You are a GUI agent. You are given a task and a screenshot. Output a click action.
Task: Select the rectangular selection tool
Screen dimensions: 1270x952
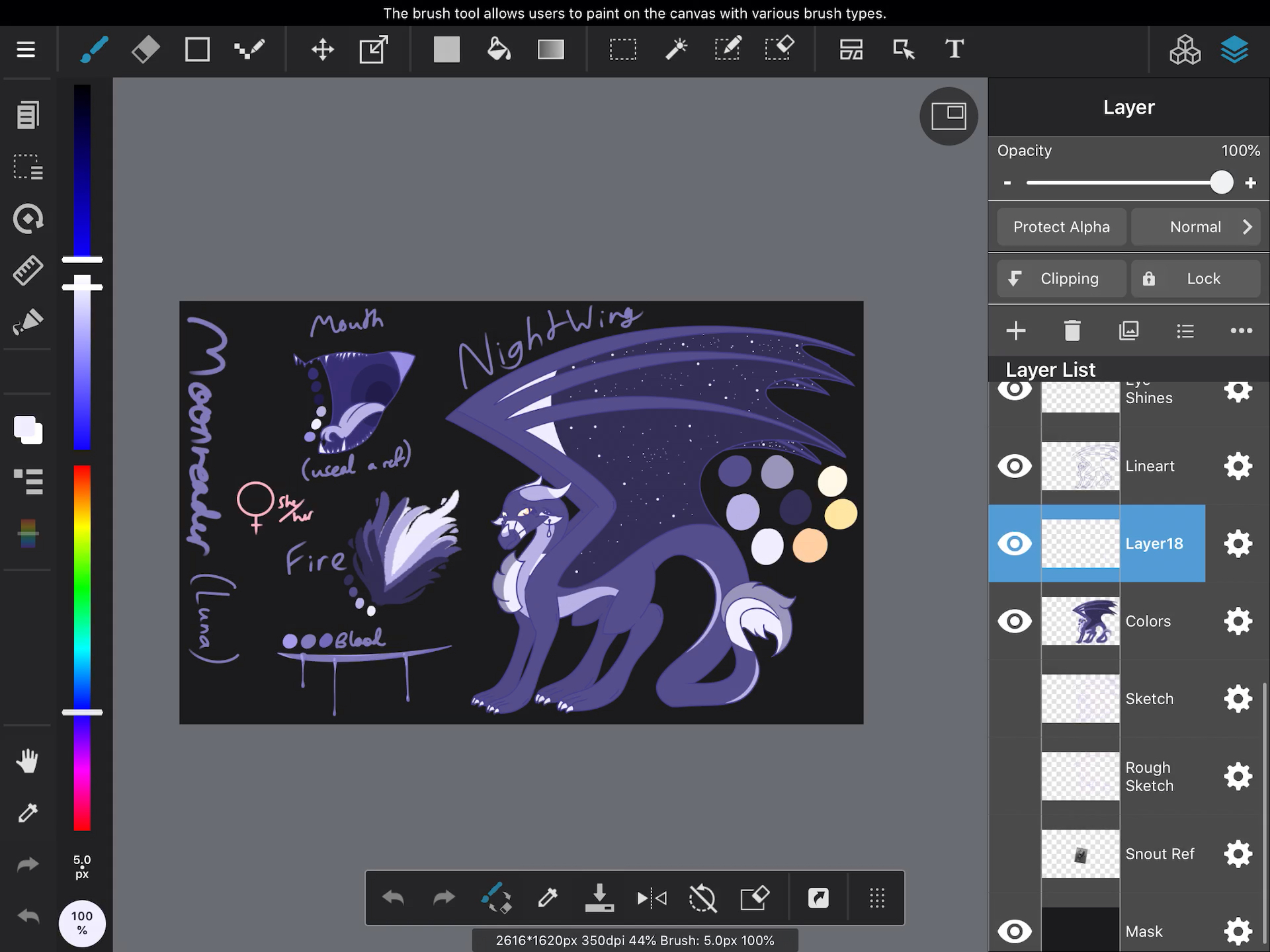click(x=623, y=50)
